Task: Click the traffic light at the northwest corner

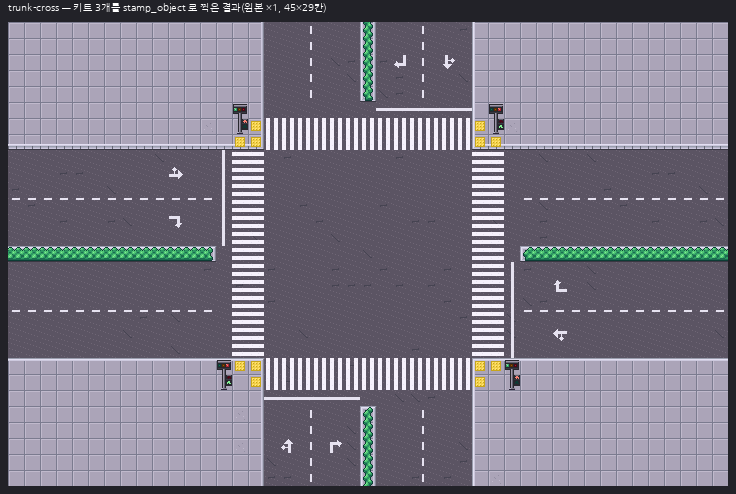Action: [240, 119]
